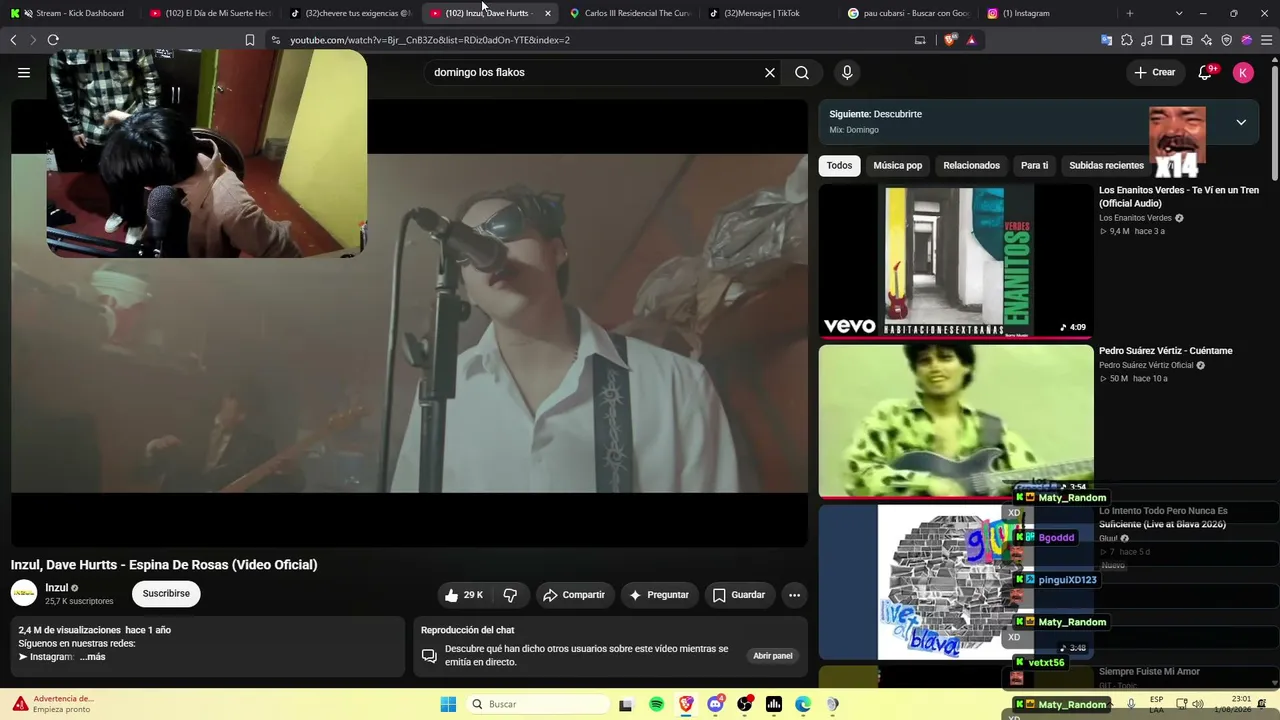Viewport: 1280px width, 720px height.
Task: Expand the Descubrirte mix playlist panel
Action: 1241,122
